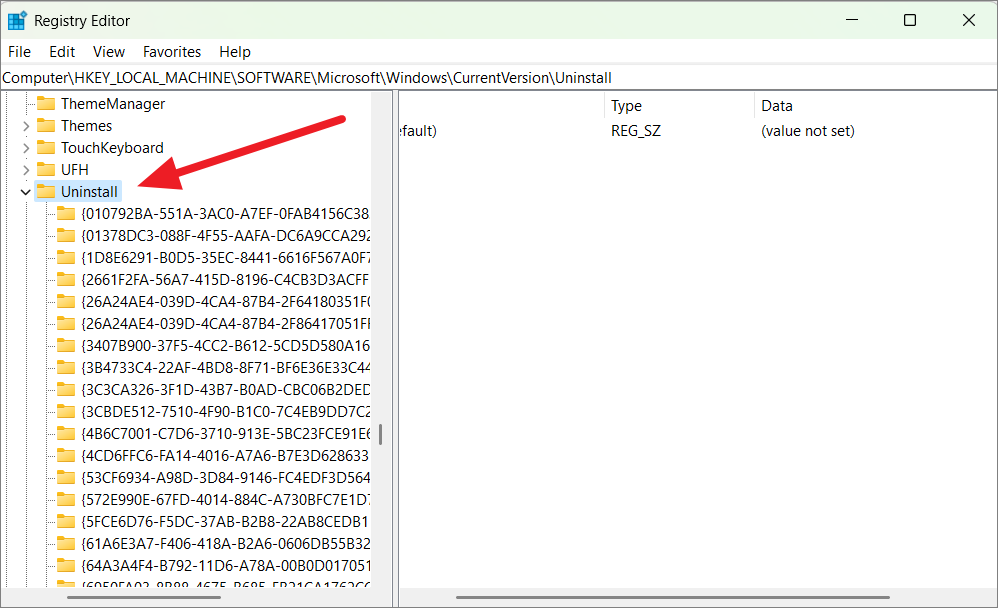Click the tree pane vertical scrollbar thumb

(381, 435)
